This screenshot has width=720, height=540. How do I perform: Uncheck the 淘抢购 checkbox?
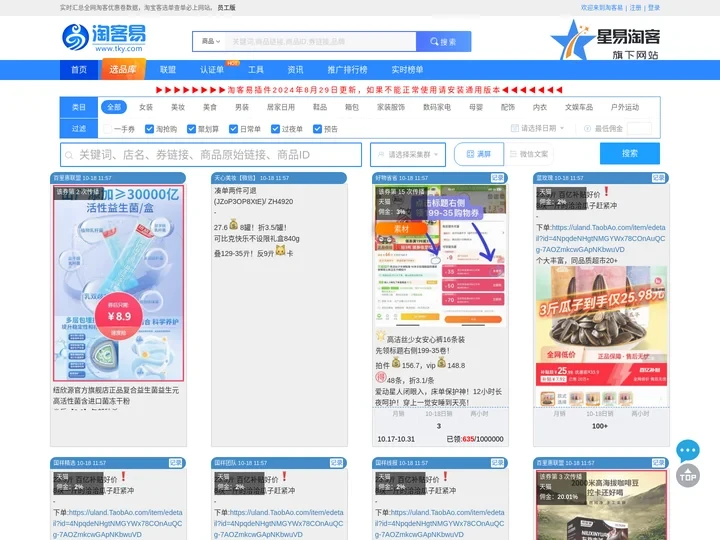tap(149, 129)
